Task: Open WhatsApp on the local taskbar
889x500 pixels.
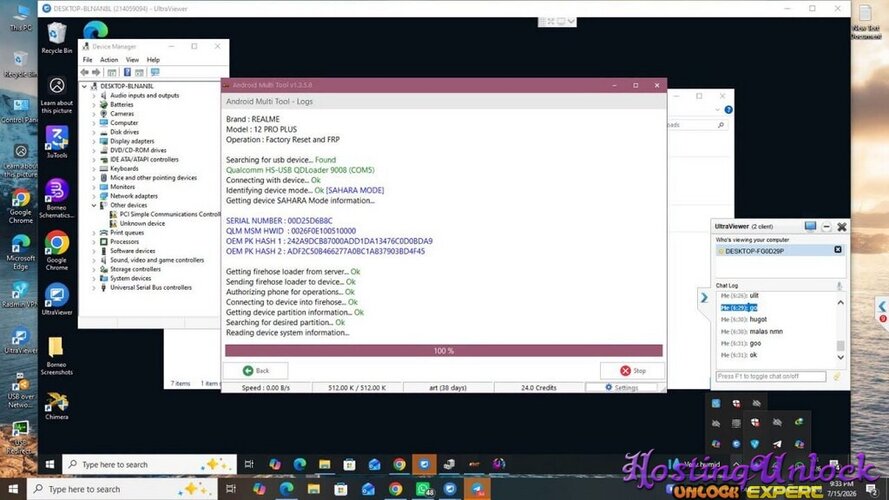Action: [x=424, y=489]
